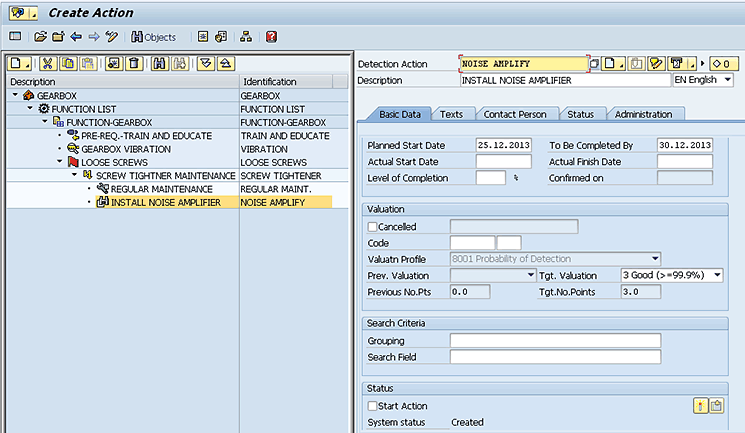Screen dimensions: 745x433
Task: Click the Expand all nodes icon
Action: [206, 63]
